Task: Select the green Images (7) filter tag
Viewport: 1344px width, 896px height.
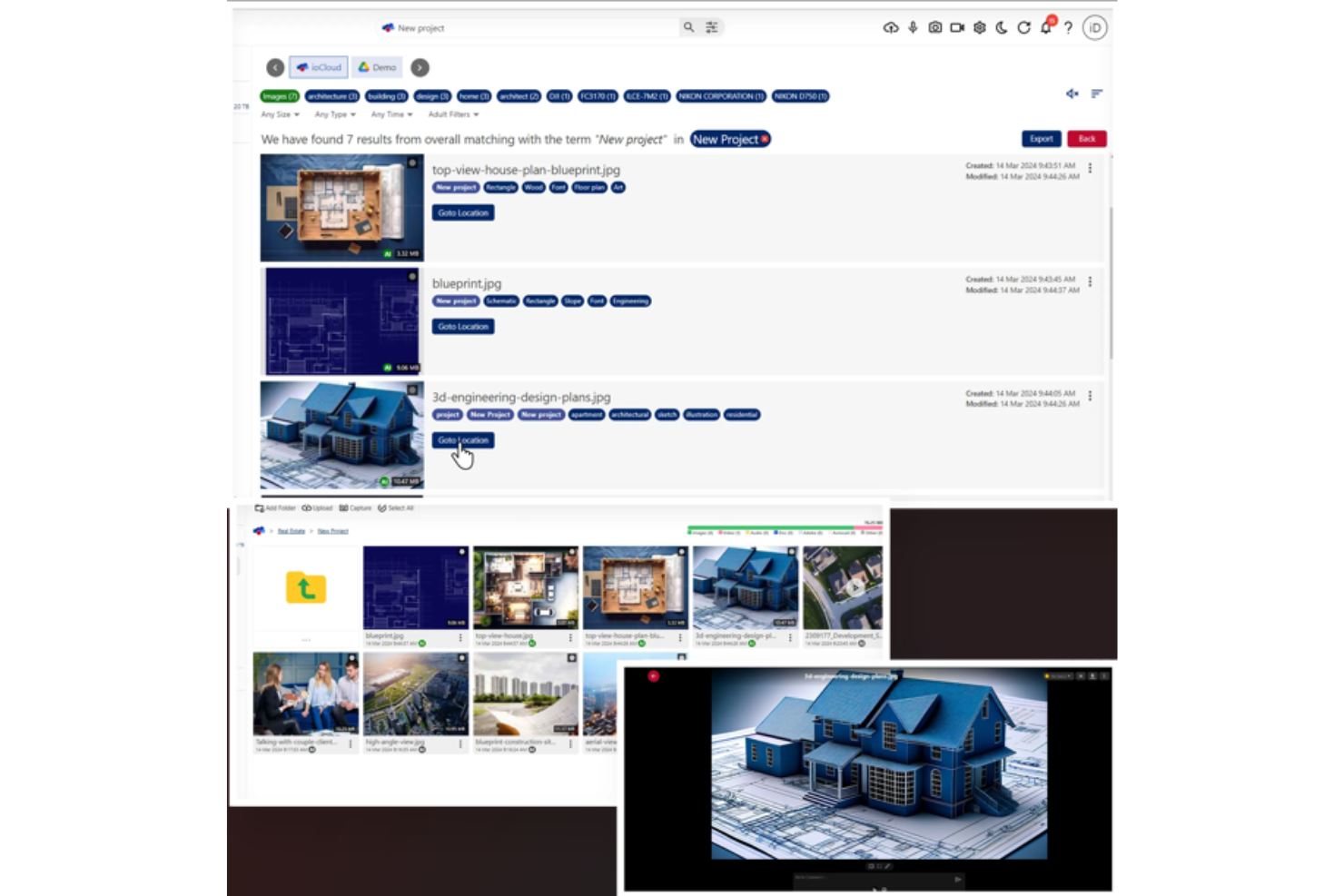Action: pos(280,96)
